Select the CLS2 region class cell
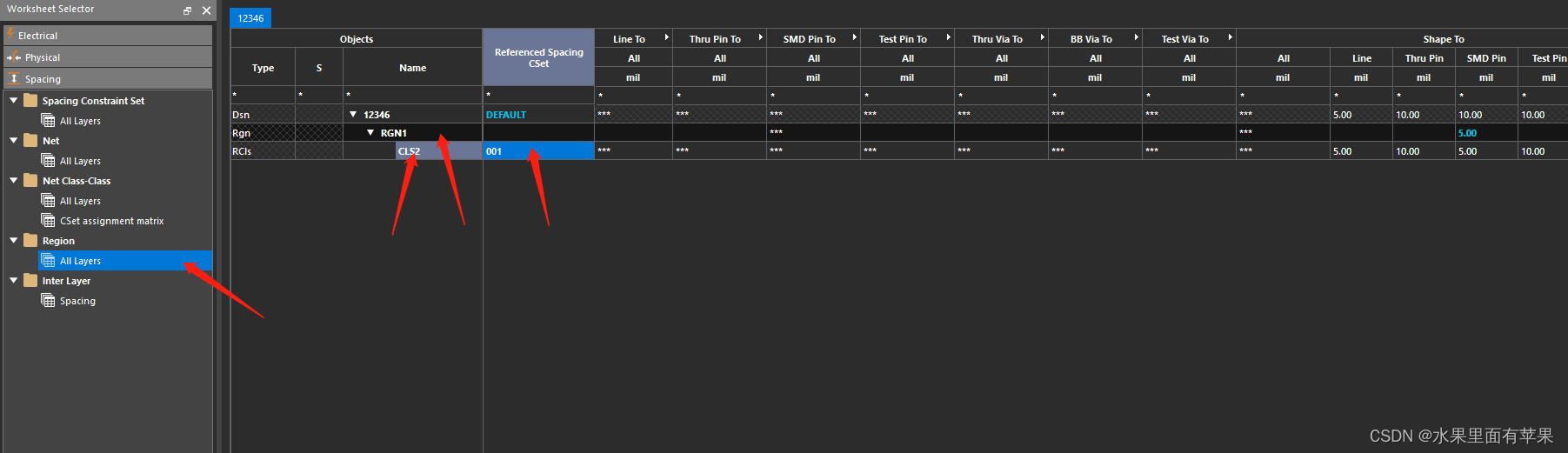The height and width of the screenshot is (453, 1568). click(409, 151)
